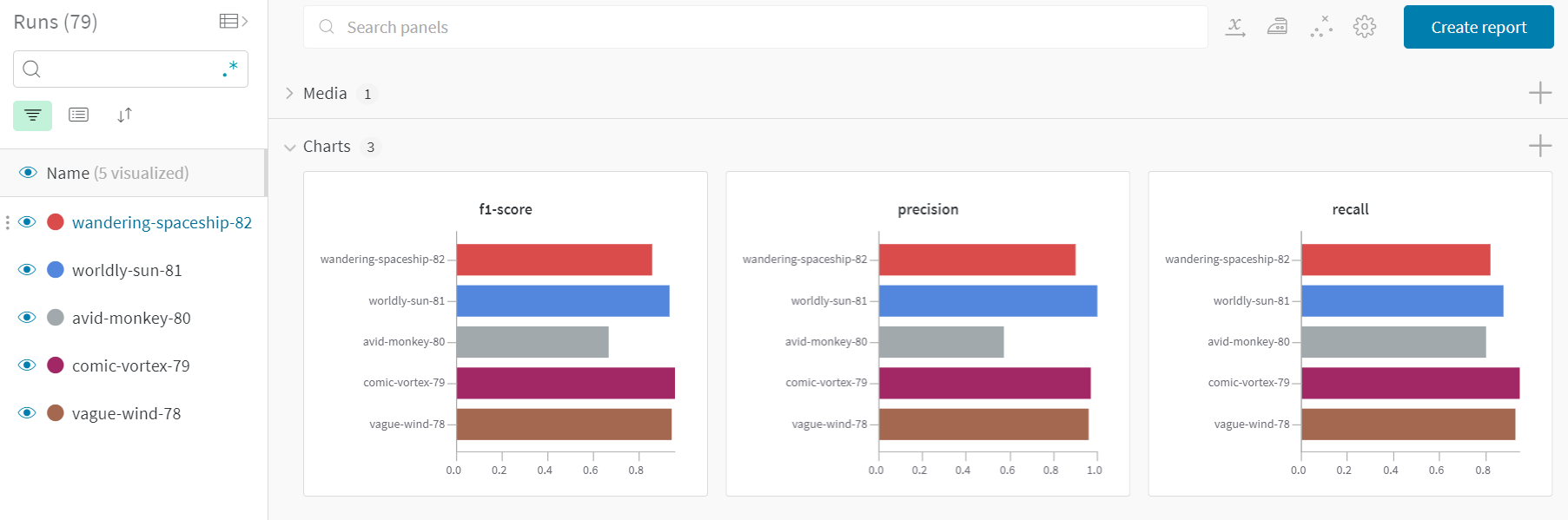Click the group runs icon
The width and height of the screenshot is (1568, 520).
pyautogui.click(x=79, y=115)
